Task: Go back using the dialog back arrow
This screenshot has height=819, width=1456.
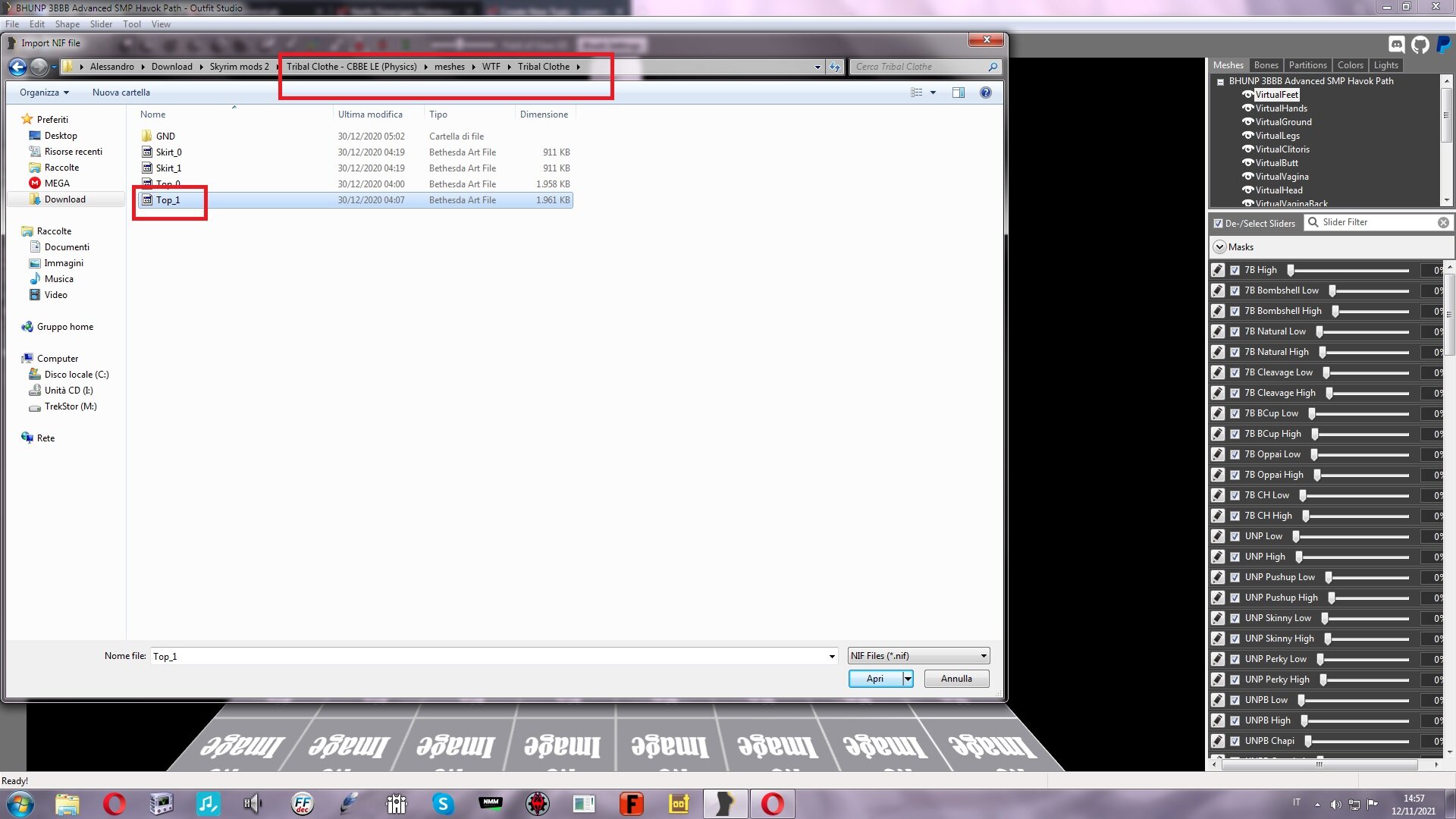Action: tap(17, 67)
